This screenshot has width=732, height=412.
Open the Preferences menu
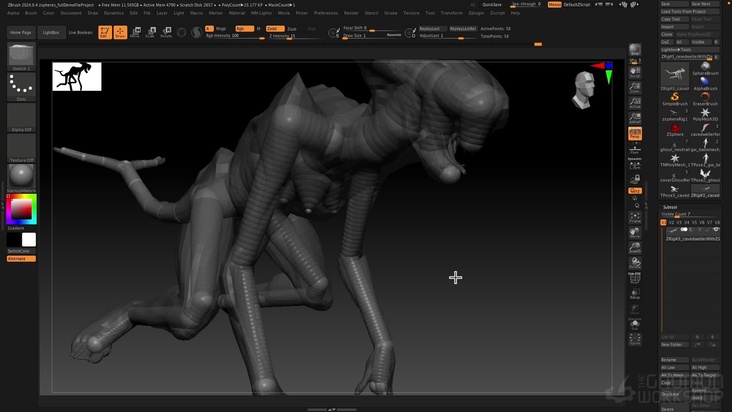point(326,13)
